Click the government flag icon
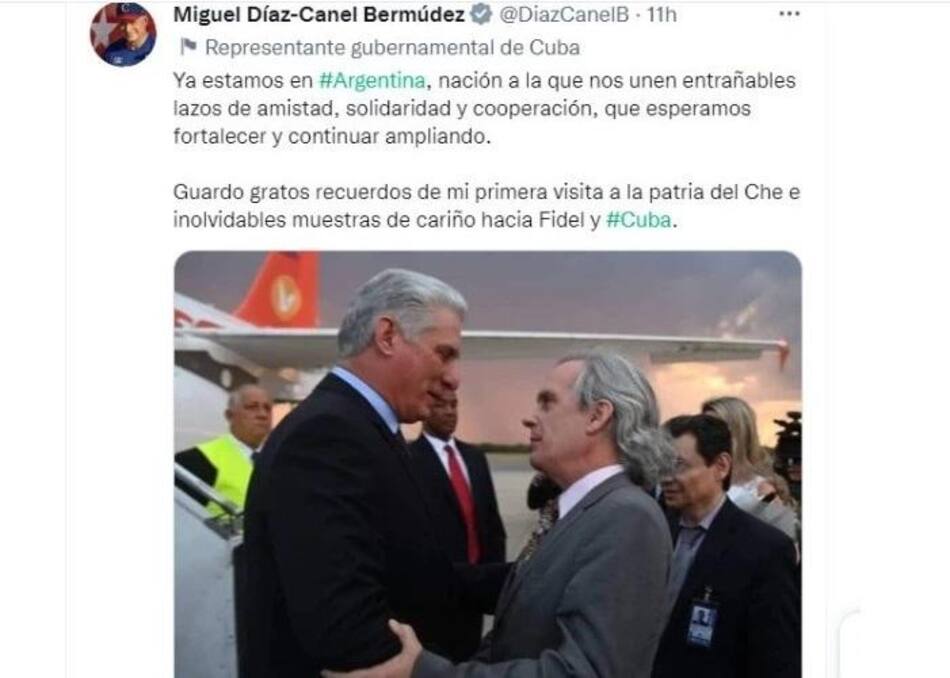The height and width of the screenshot is (678, 950). (188, 47)
